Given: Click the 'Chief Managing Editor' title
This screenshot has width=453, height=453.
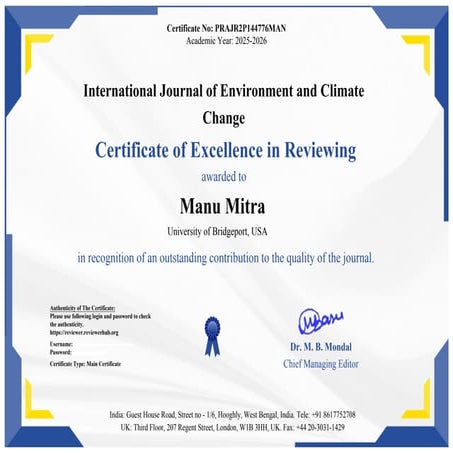Looking at the screenshot, I should pyautogui.click(x=321, y=364).
